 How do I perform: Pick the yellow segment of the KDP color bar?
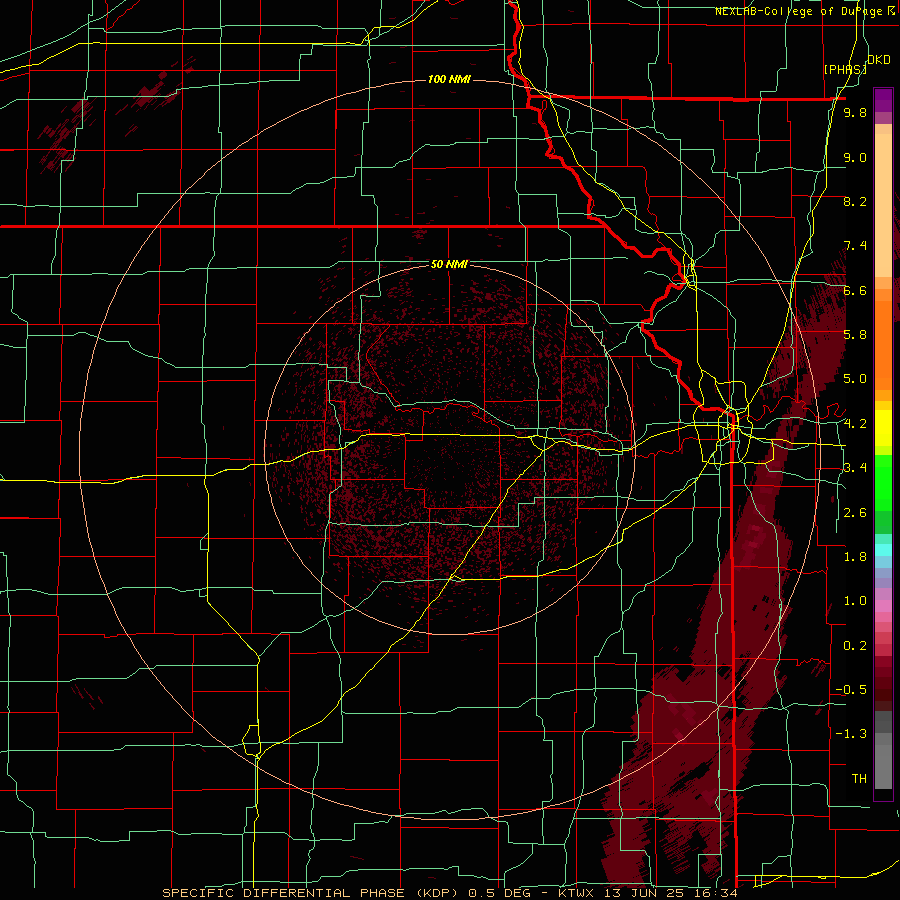(x=883, y=428)
